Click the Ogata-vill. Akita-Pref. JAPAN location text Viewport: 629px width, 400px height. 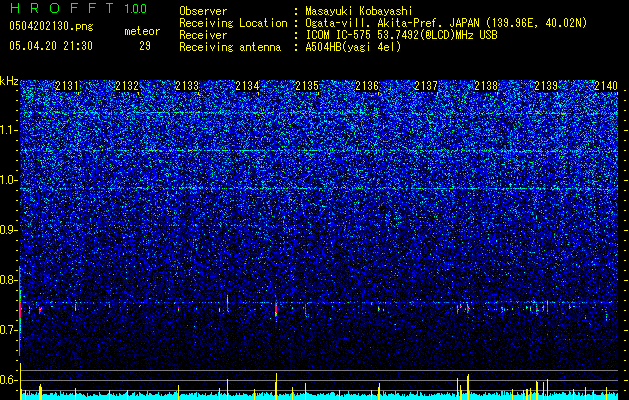coord(446,23)
